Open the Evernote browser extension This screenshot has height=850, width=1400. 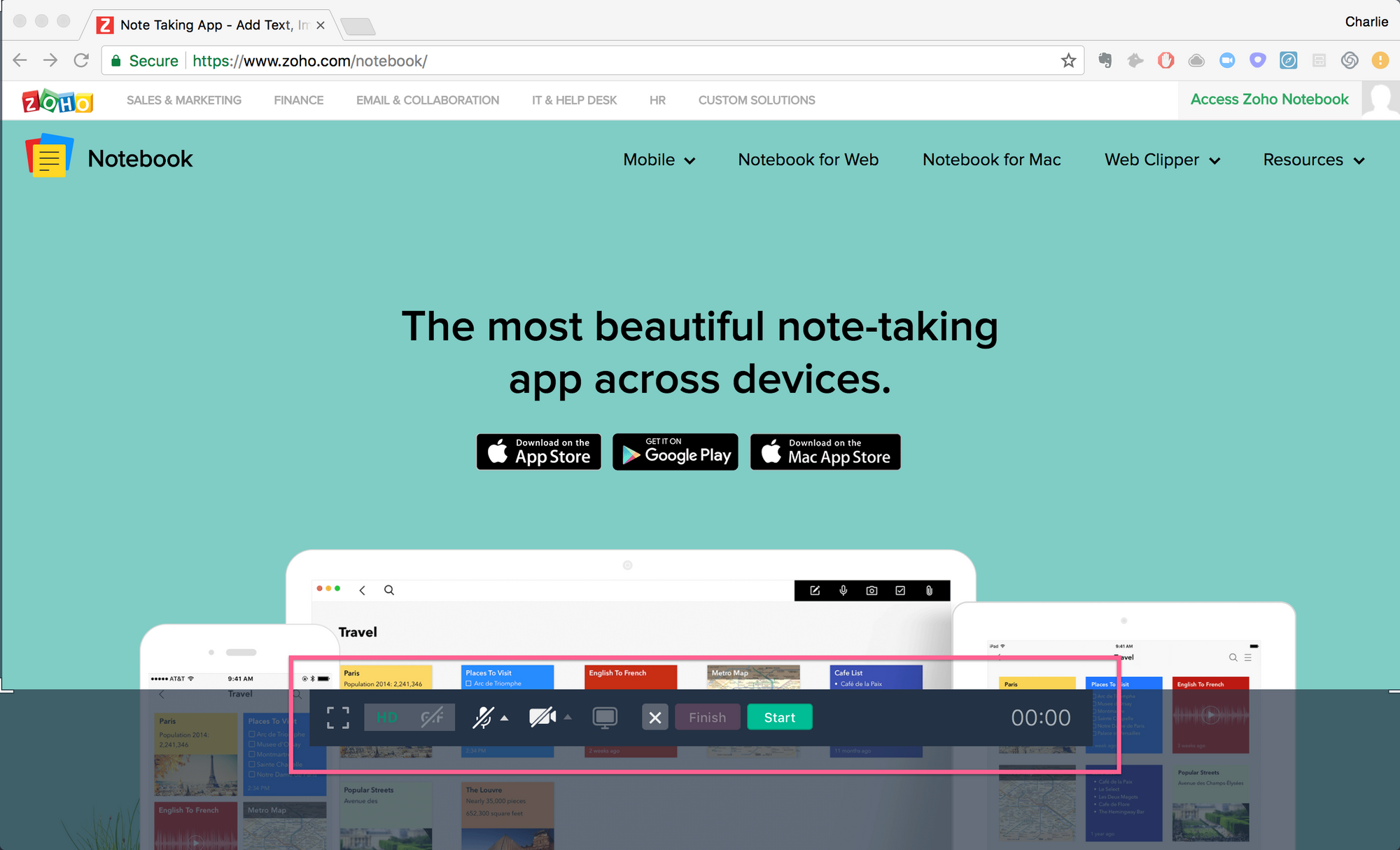point(1105,61)
